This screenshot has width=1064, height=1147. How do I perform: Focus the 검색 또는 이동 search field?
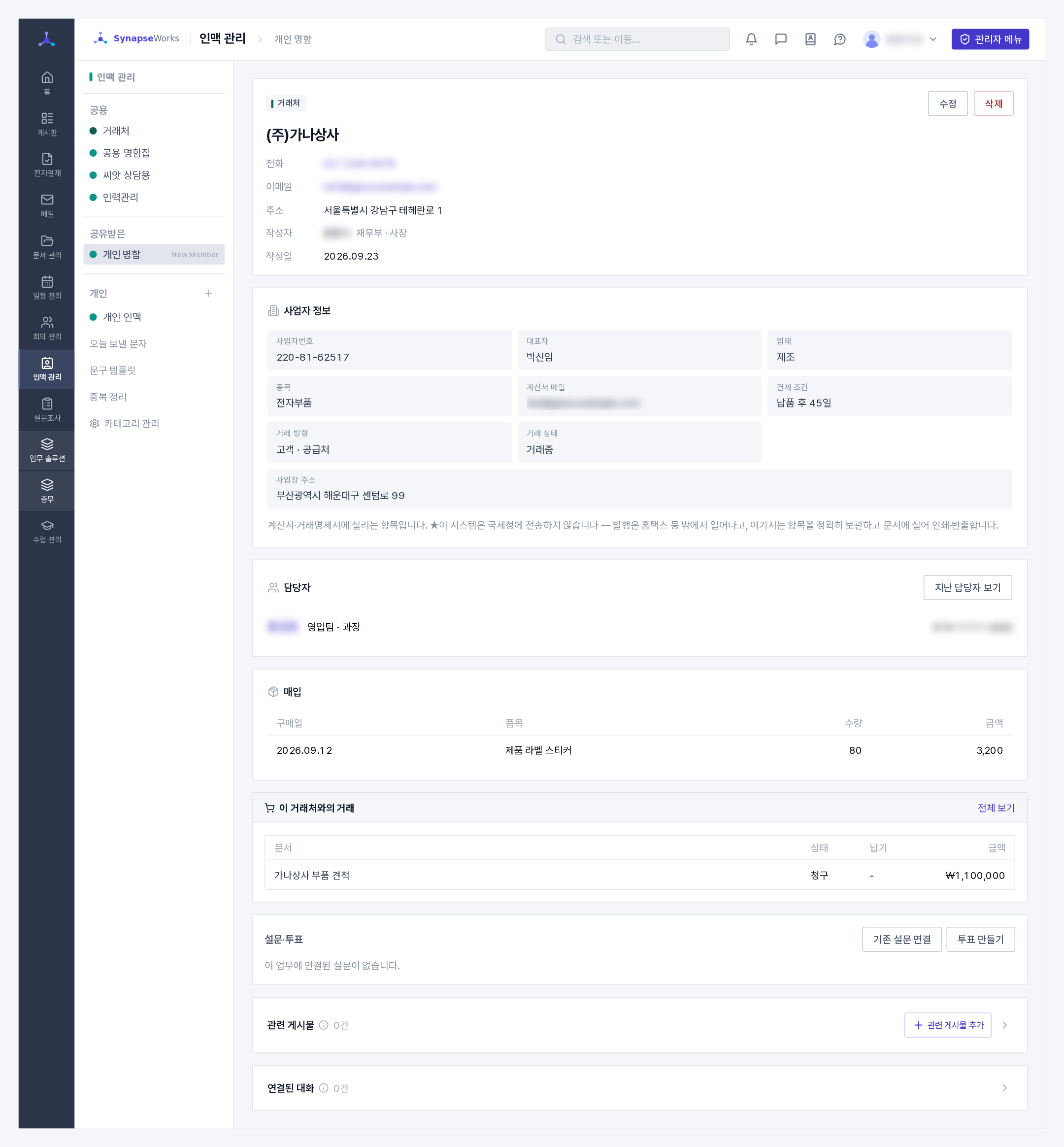[x=637, y=39]
